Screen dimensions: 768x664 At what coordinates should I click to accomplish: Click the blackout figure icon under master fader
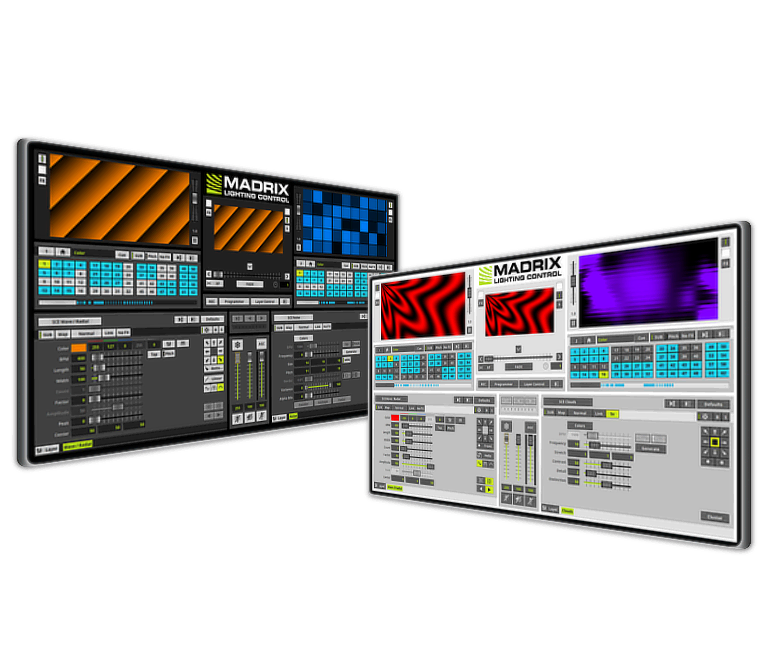[240, 419]
